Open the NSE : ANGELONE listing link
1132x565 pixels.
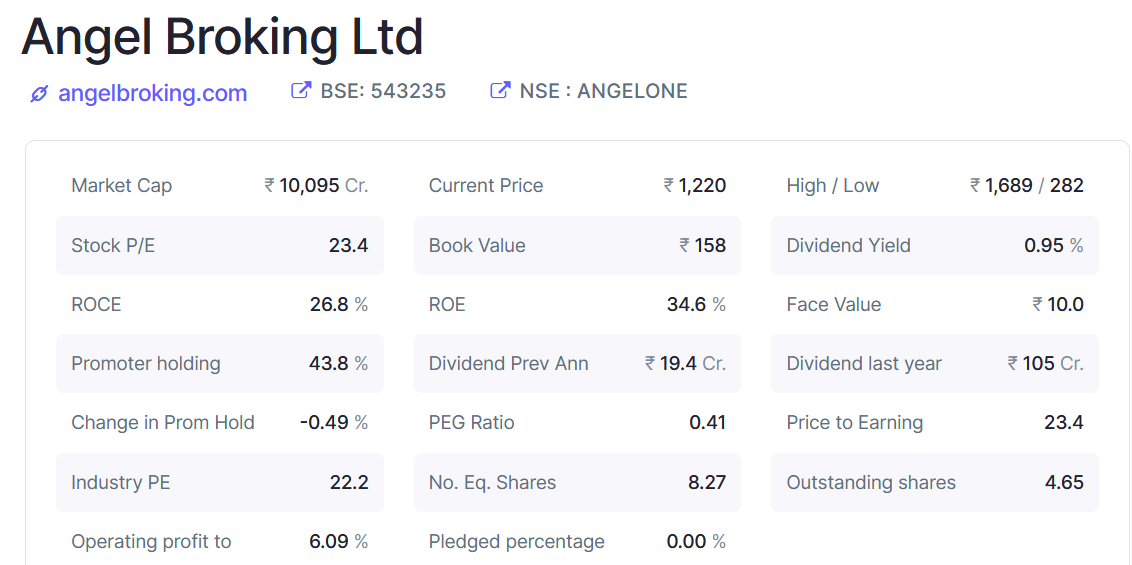point(603,91)
